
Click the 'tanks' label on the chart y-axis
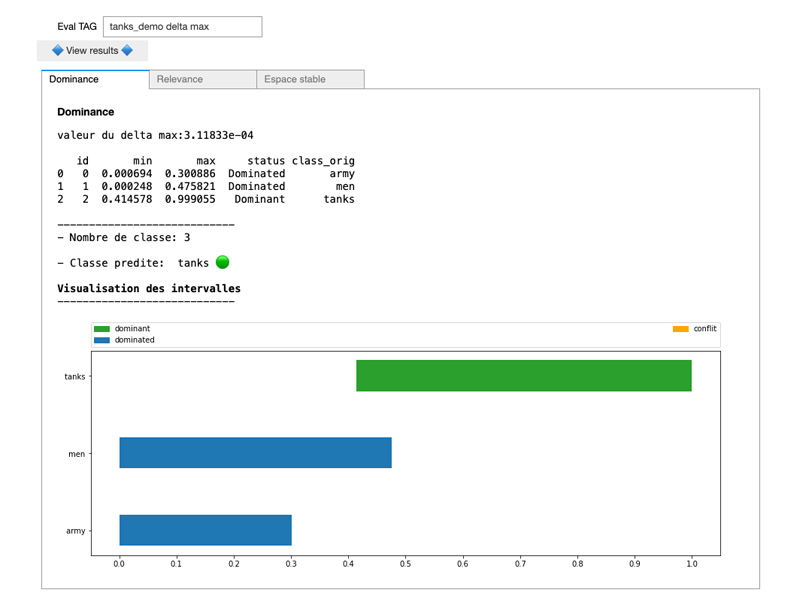pos(75,376)
